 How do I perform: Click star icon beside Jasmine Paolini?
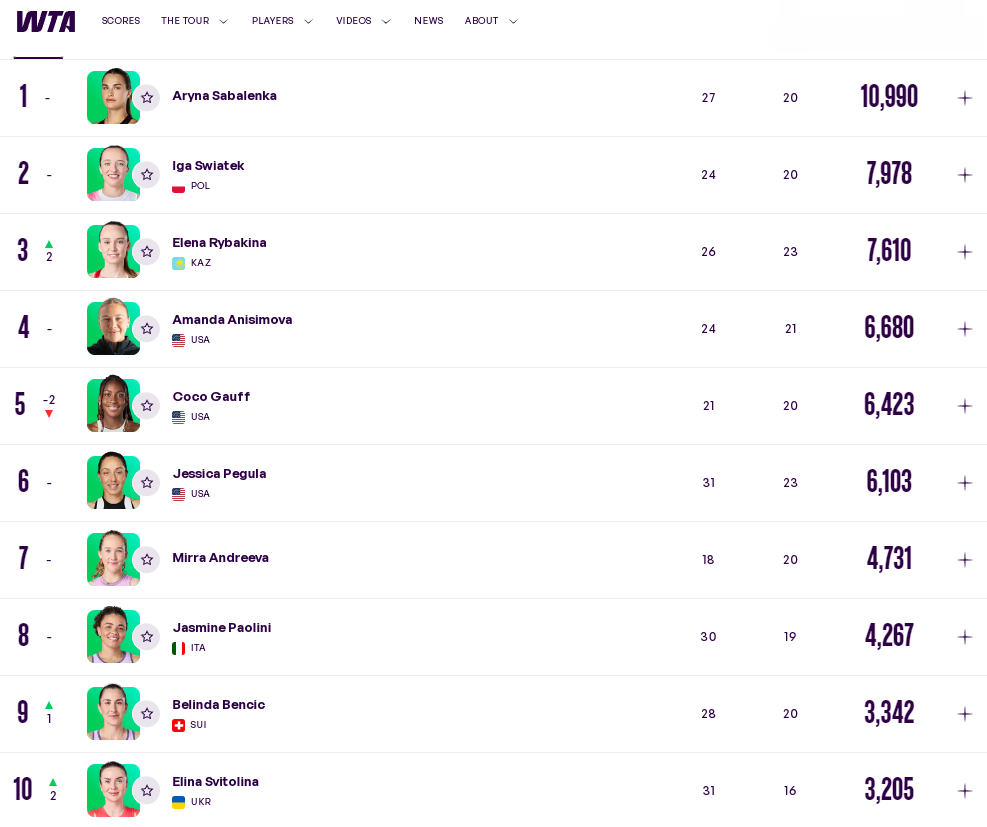point(147,637)
